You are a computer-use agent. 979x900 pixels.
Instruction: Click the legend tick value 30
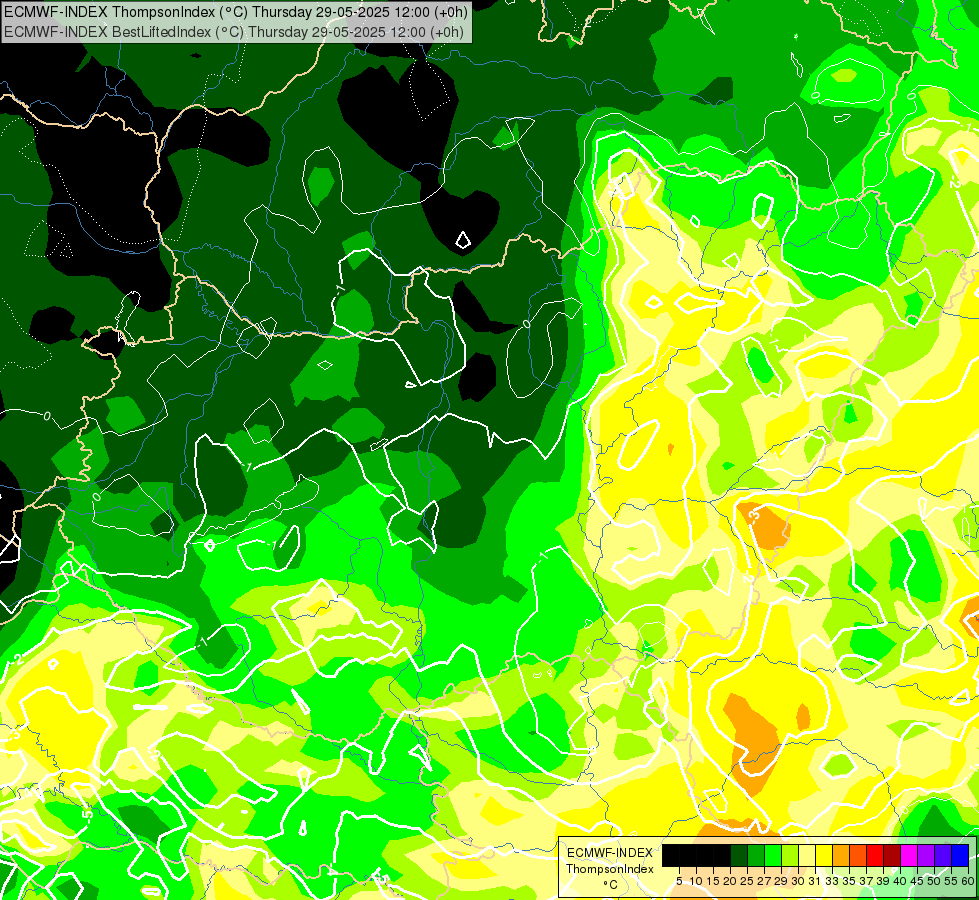click(799, 881)
